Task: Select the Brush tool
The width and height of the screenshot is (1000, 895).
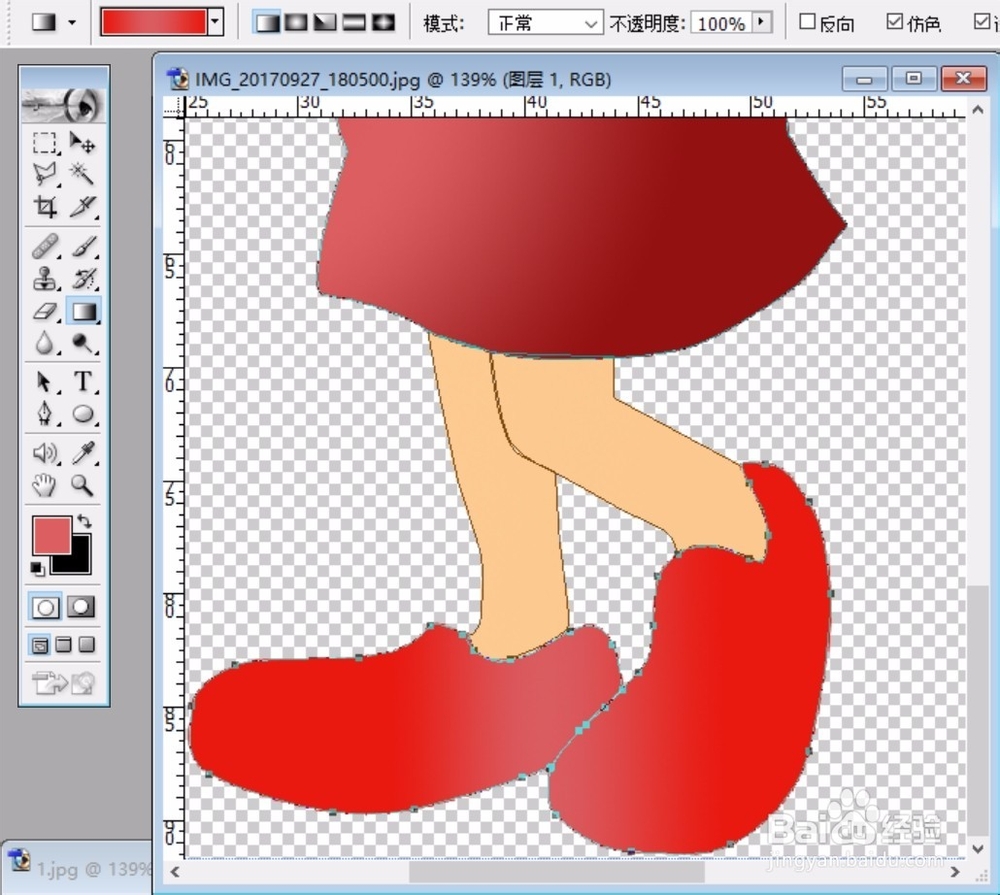Action: click(x=82, y=246)
